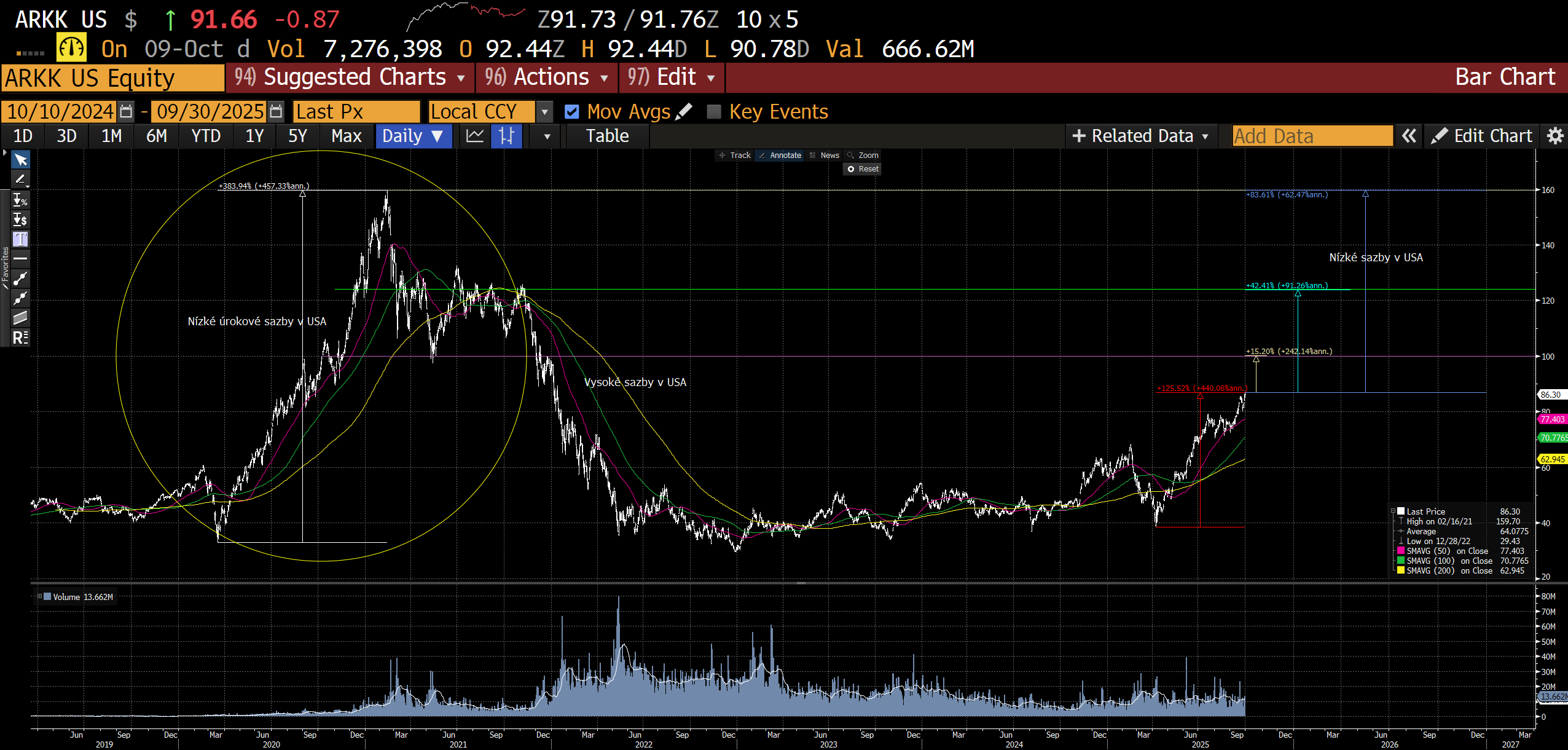Open chart settings gear icon
Viewport: 1568px width, 750px height.
(x=1554, y=136)
